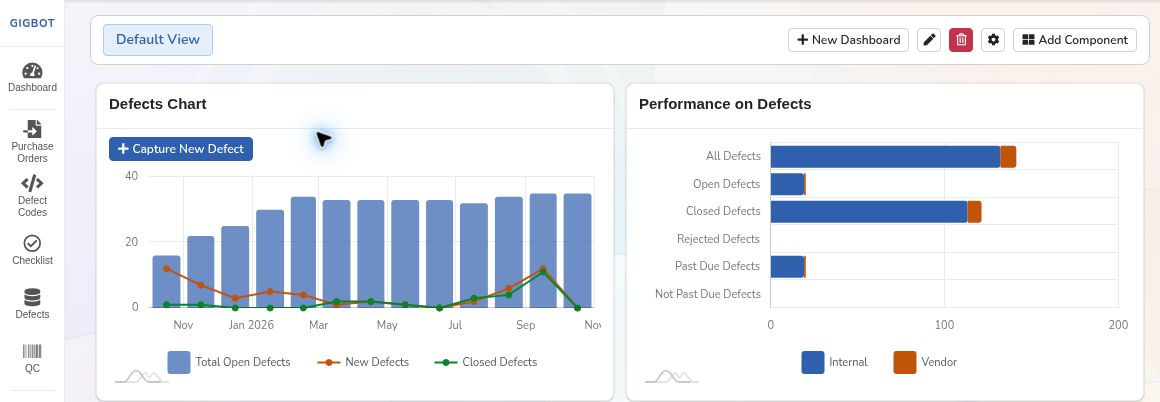Open the Checklist checkmark icon

[33, 243]
